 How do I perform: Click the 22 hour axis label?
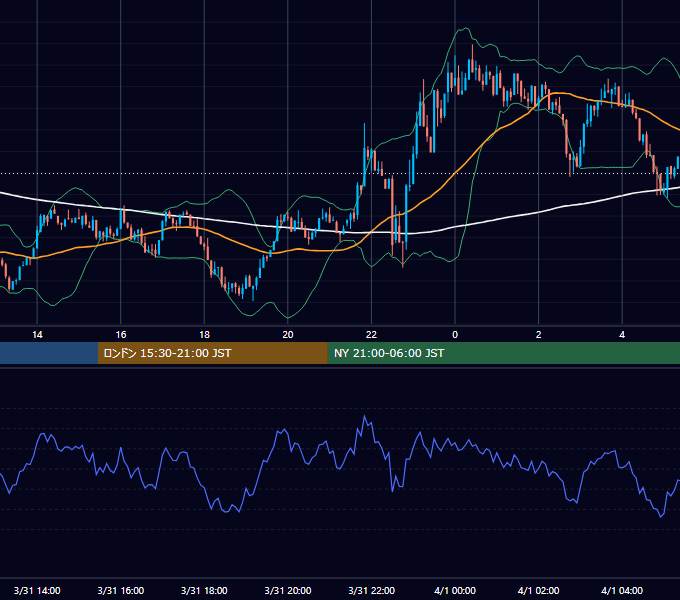(x=371, y=335)
